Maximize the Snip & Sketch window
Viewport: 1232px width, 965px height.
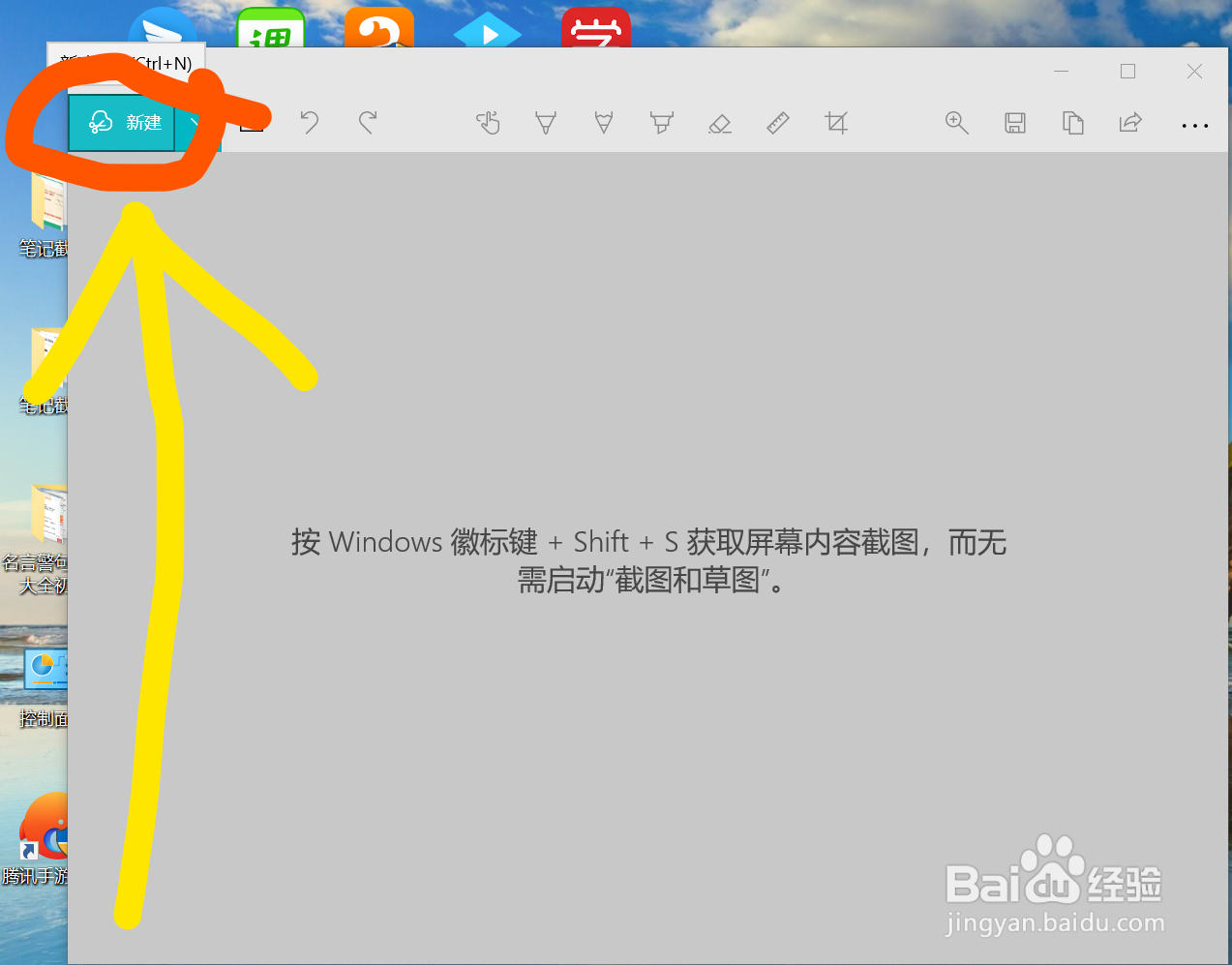pos(1127,72)
